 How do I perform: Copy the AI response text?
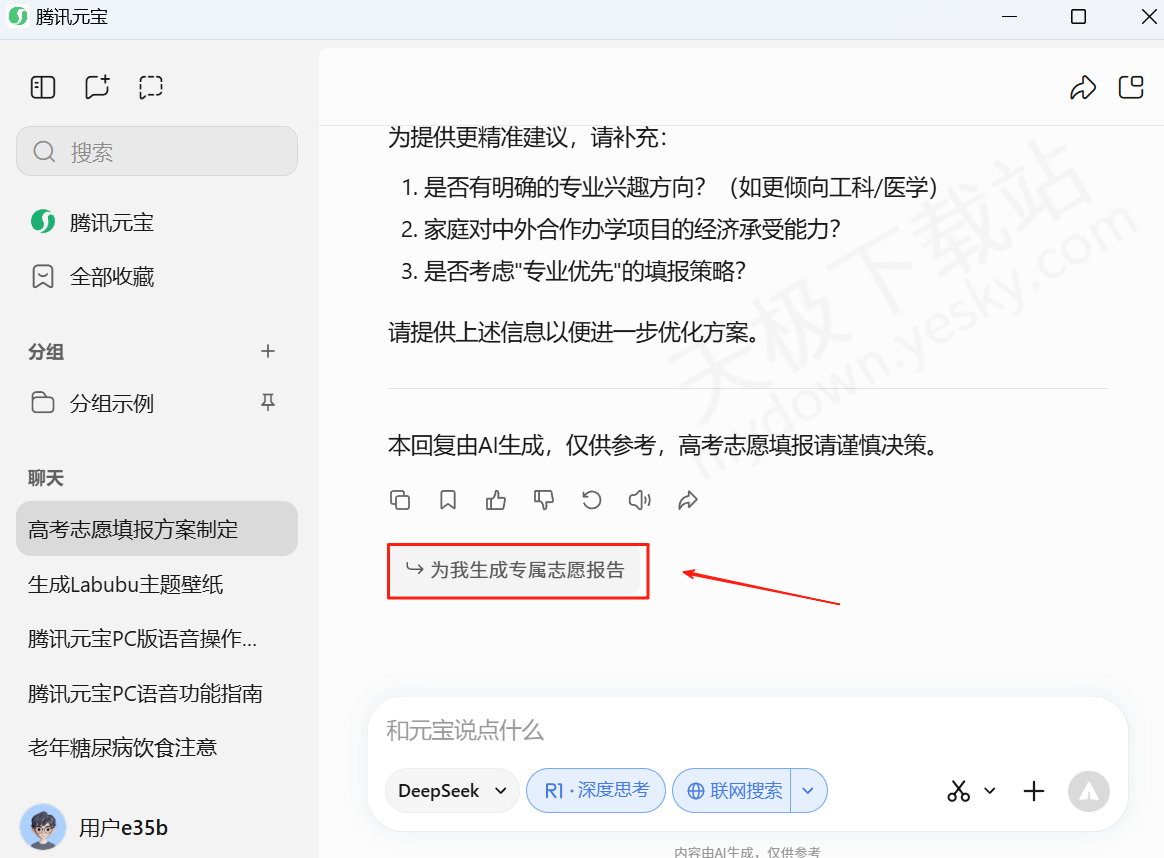click(400, 500)
